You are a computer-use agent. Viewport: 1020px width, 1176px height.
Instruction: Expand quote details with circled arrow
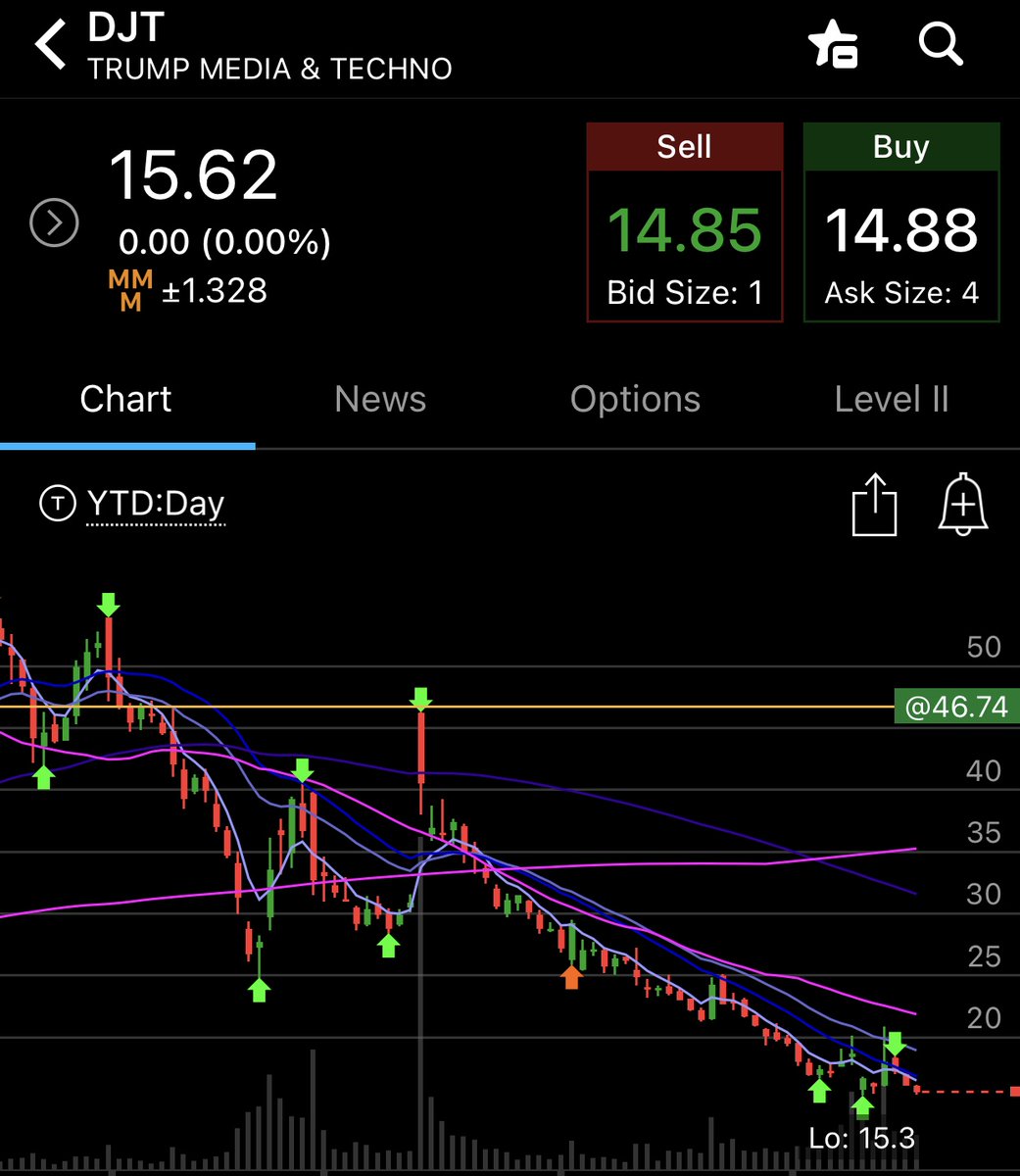pos(54,224)
